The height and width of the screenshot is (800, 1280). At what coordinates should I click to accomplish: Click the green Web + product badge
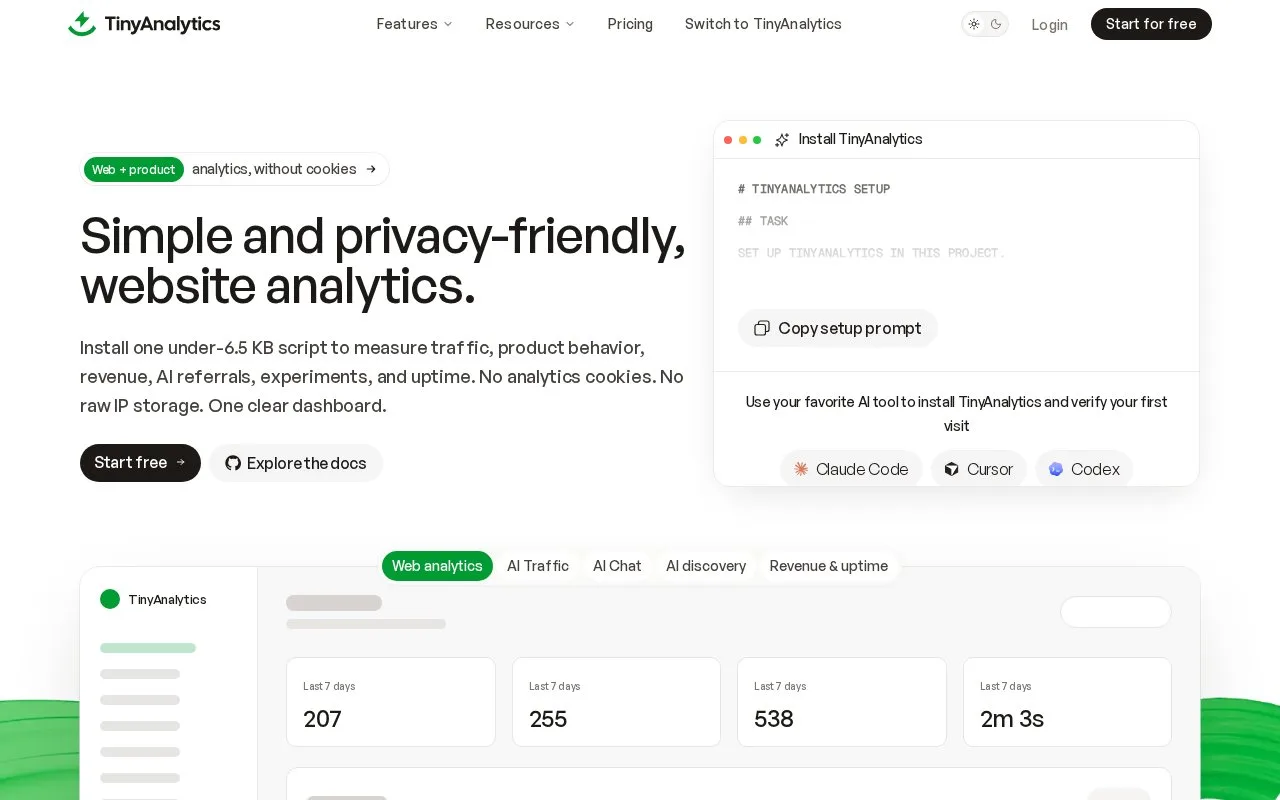(x=134, y=169)
